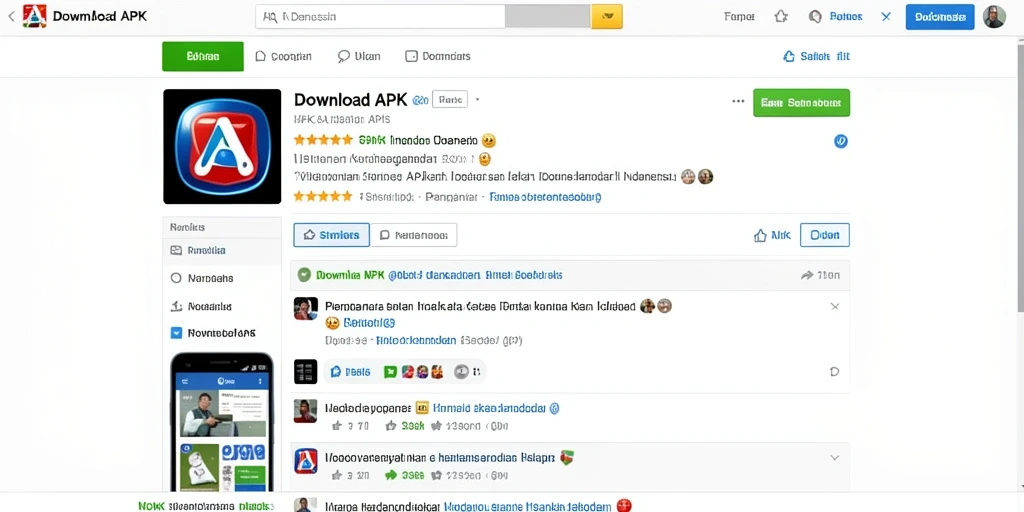This screenshot has height=512, width=1024.
Task: Click the green round icon before 'Downlaa NPK'
Action: point(304,275)
